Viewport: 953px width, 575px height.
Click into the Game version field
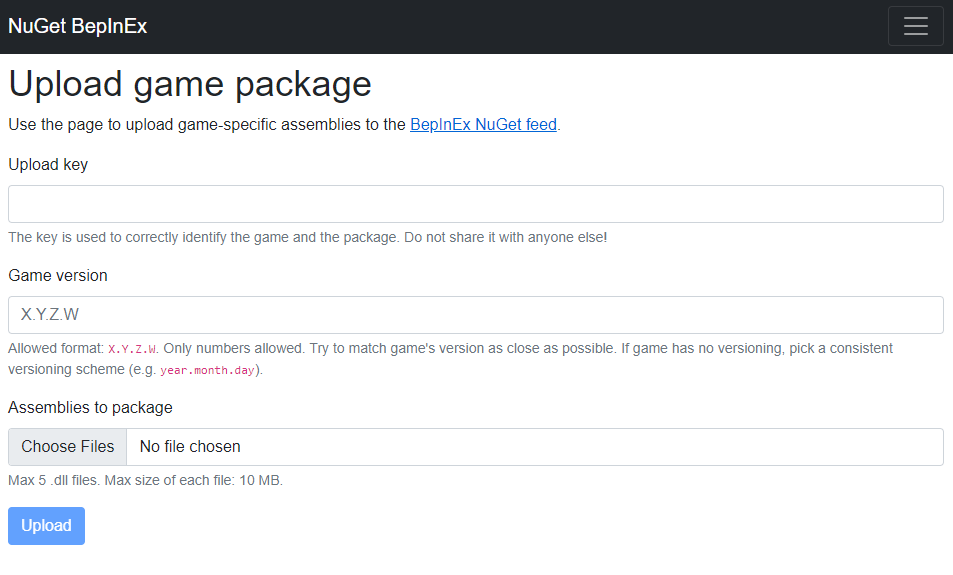point(476,315)
